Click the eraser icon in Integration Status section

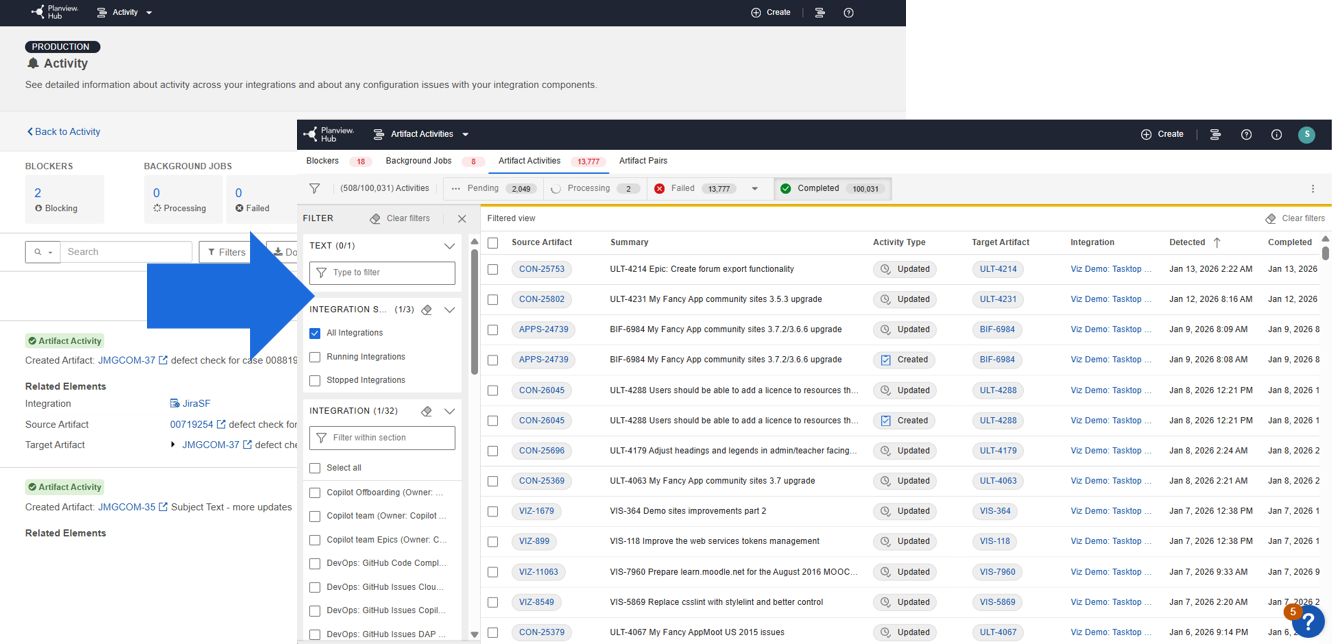427,310
